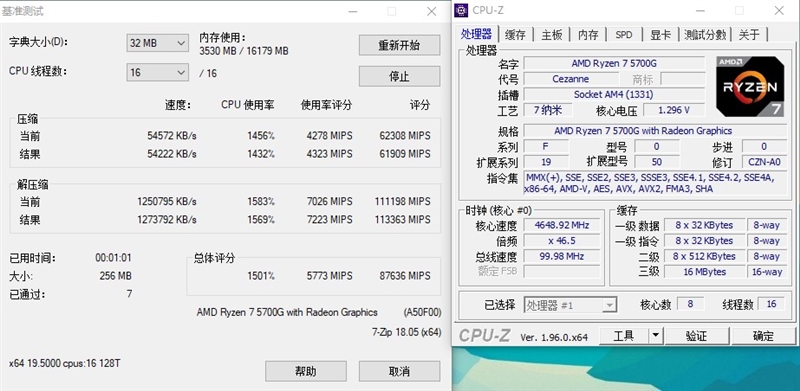Click the memory usage 3530 MB / 16179 MB text
This screenshot has width=800, height=391.
[x=244, y=51]
